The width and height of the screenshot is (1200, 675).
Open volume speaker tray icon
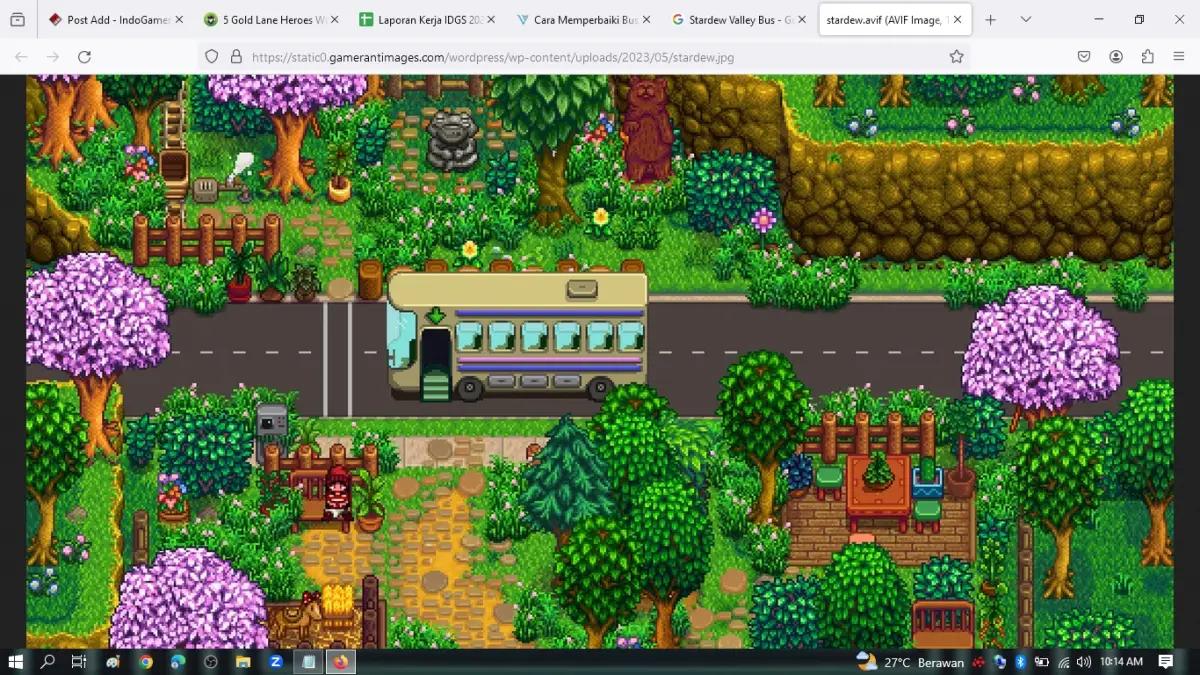pyautogui.click(x=1084, y=662)
